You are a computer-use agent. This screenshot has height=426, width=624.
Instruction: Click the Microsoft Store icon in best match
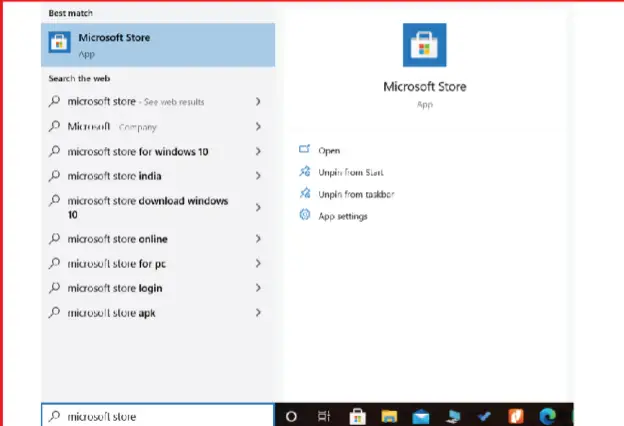tap(60, 42)
